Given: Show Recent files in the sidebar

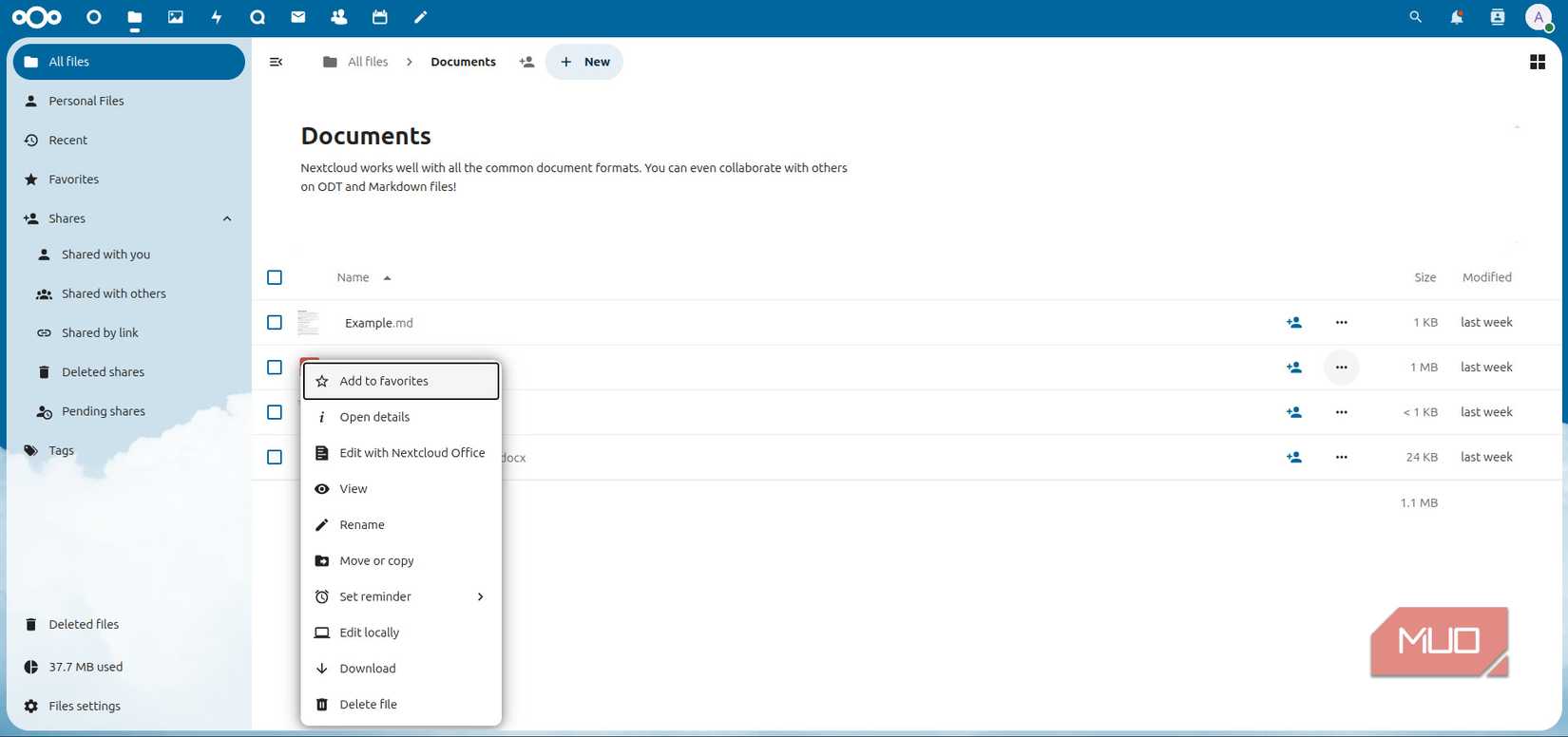Looking at the screenshot, I should [129, 140].
